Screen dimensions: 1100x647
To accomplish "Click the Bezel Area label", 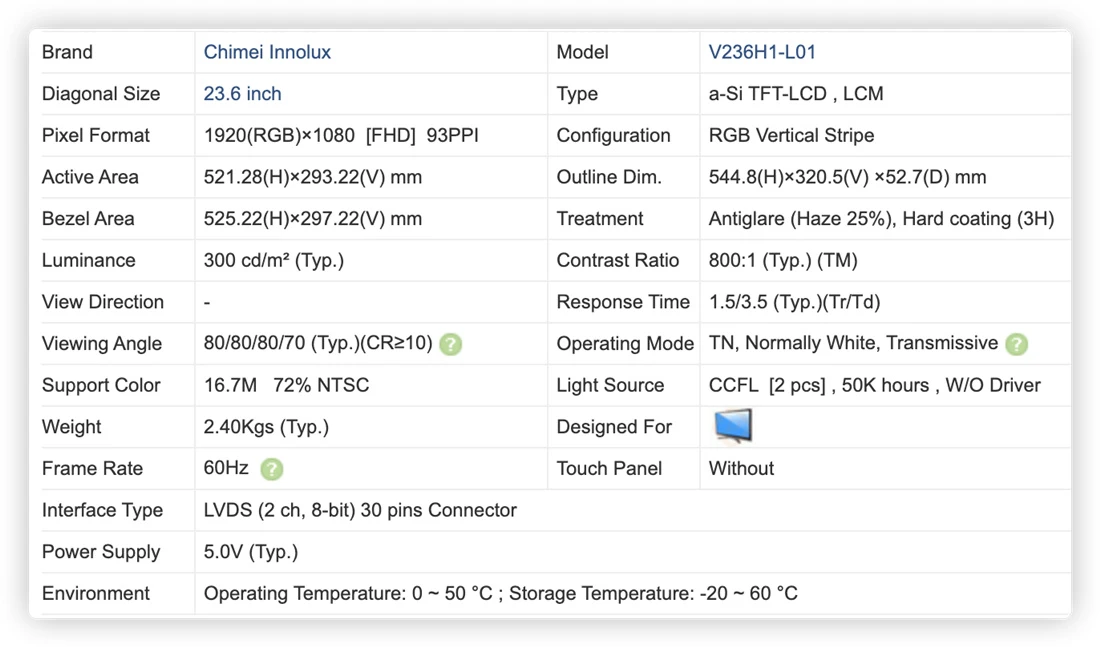I will click(88, 218).
